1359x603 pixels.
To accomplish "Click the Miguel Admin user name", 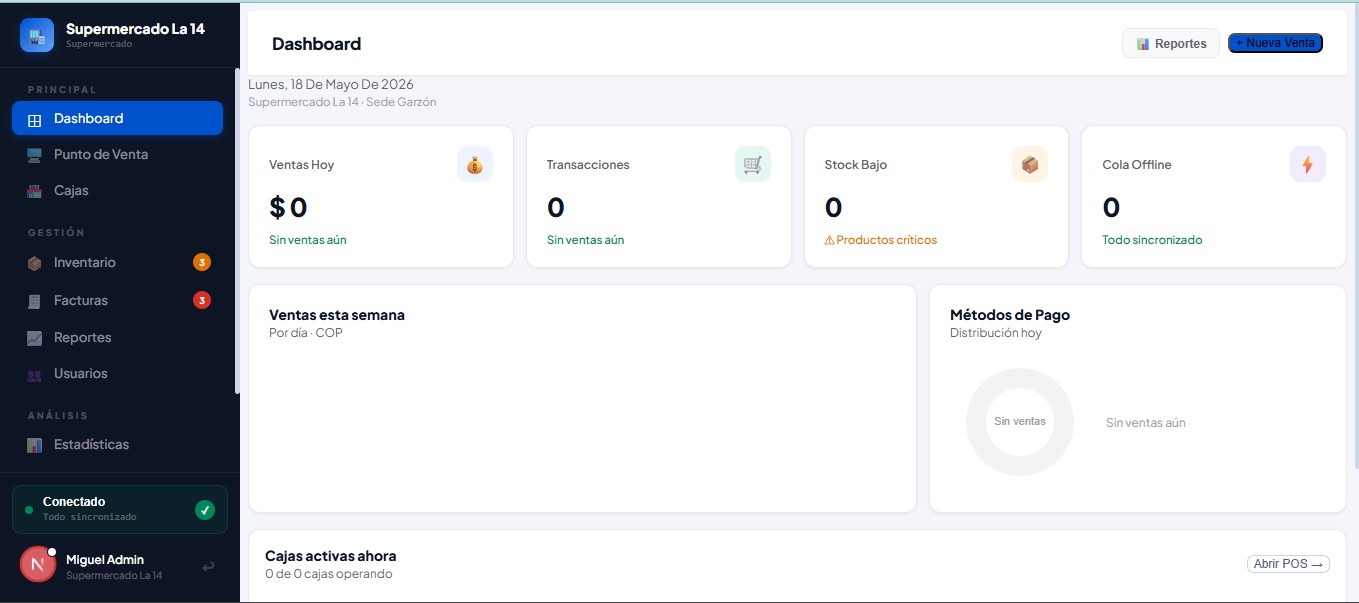I will 105,560.
